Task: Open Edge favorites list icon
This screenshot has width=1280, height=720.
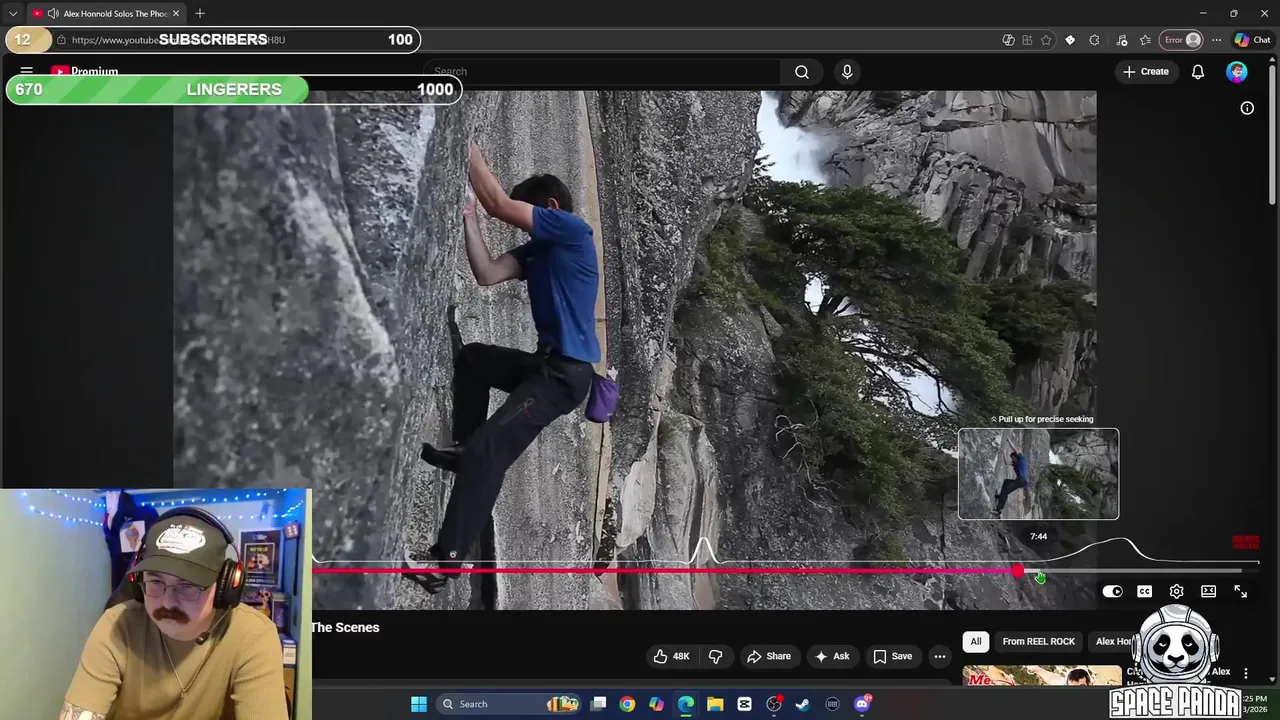Action: [1145, 40]
